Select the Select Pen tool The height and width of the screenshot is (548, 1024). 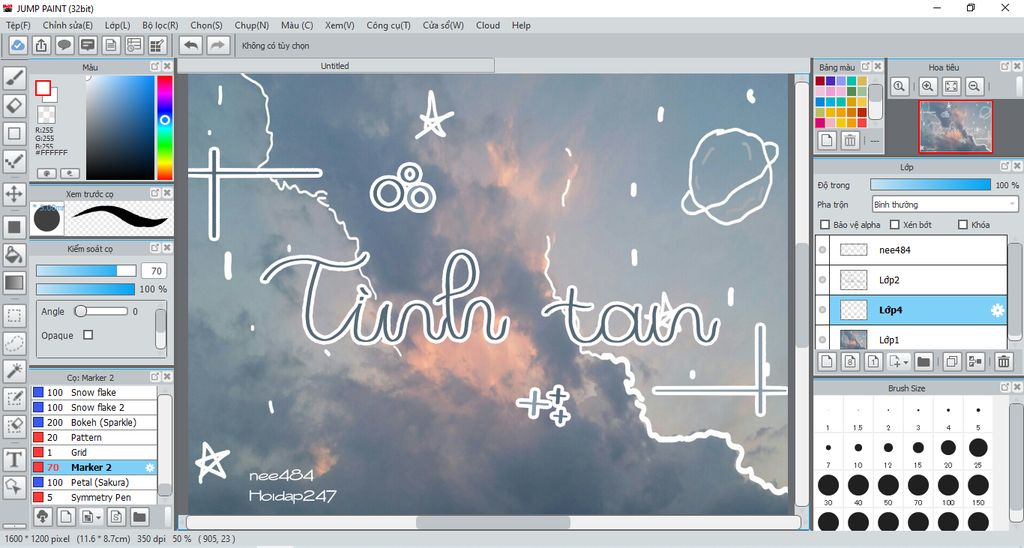pos(14,398)
